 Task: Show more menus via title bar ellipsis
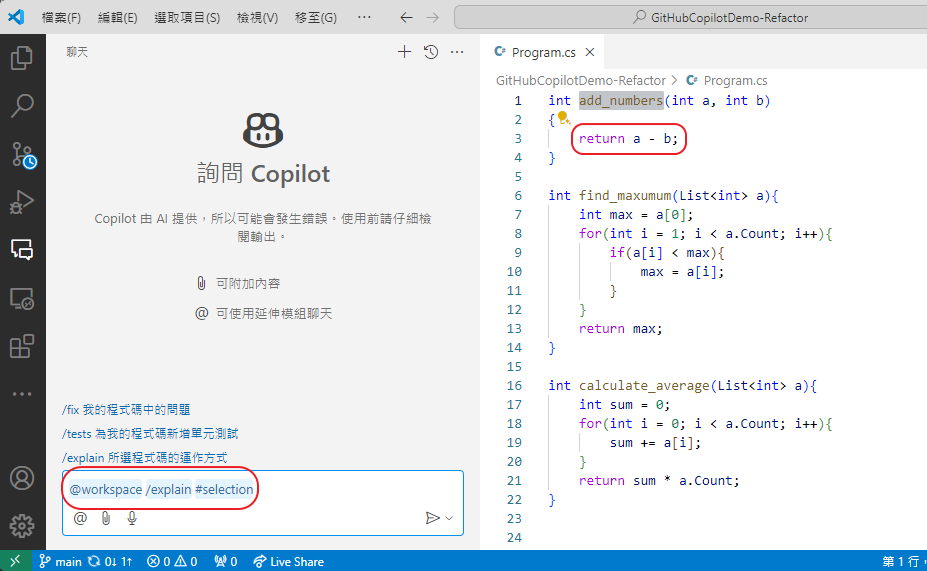click(364, 17)
